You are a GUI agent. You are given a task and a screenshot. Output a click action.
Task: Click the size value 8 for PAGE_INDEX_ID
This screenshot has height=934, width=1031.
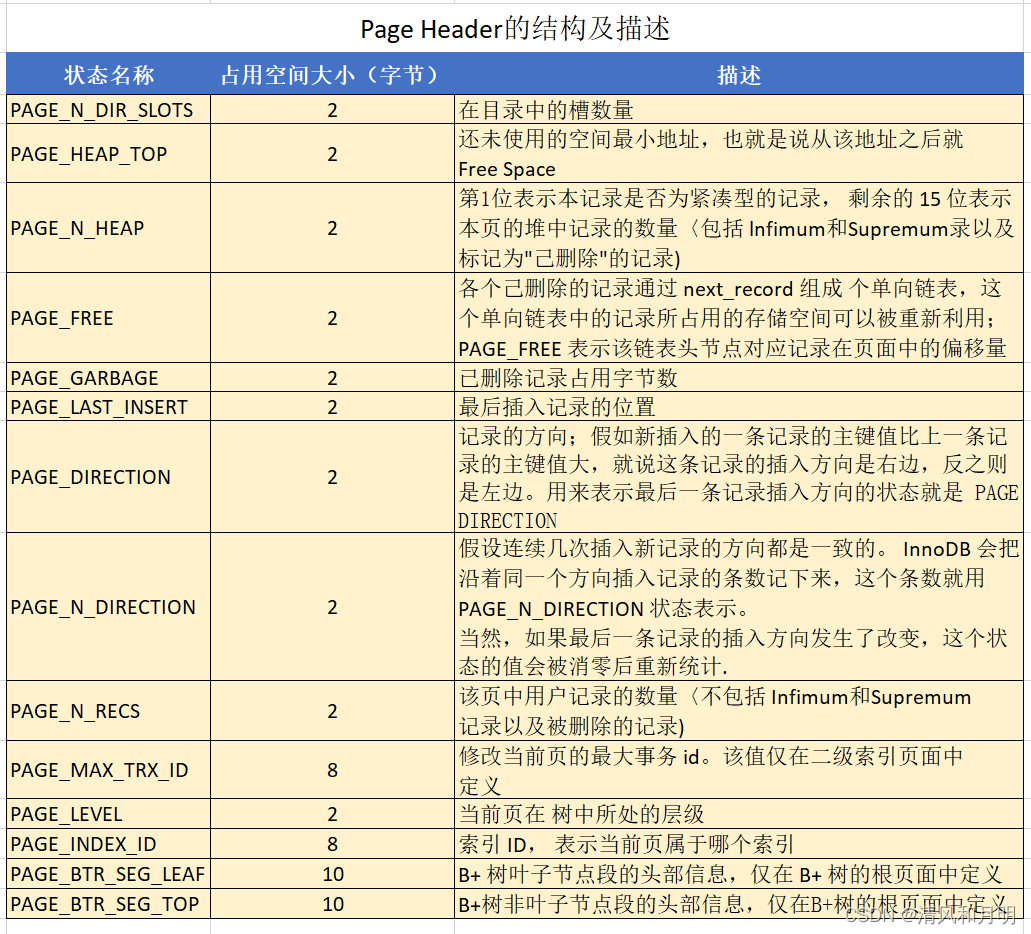[x=332, y=844]
